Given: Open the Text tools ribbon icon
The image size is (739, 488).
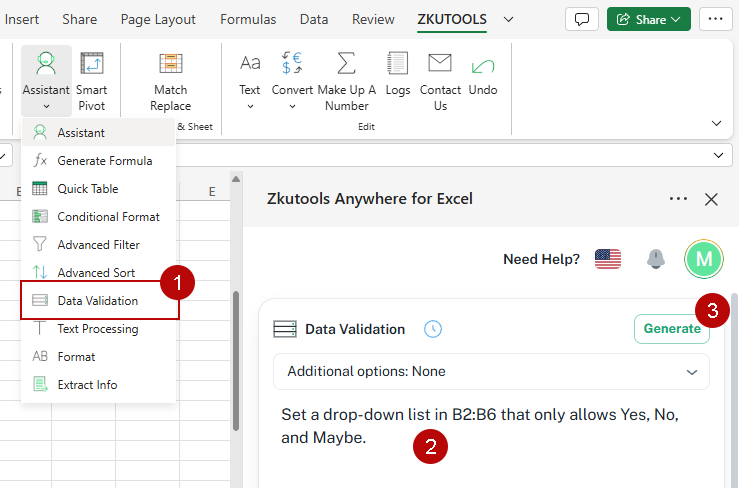Looking at the screenshot, I should pos(250,62).
